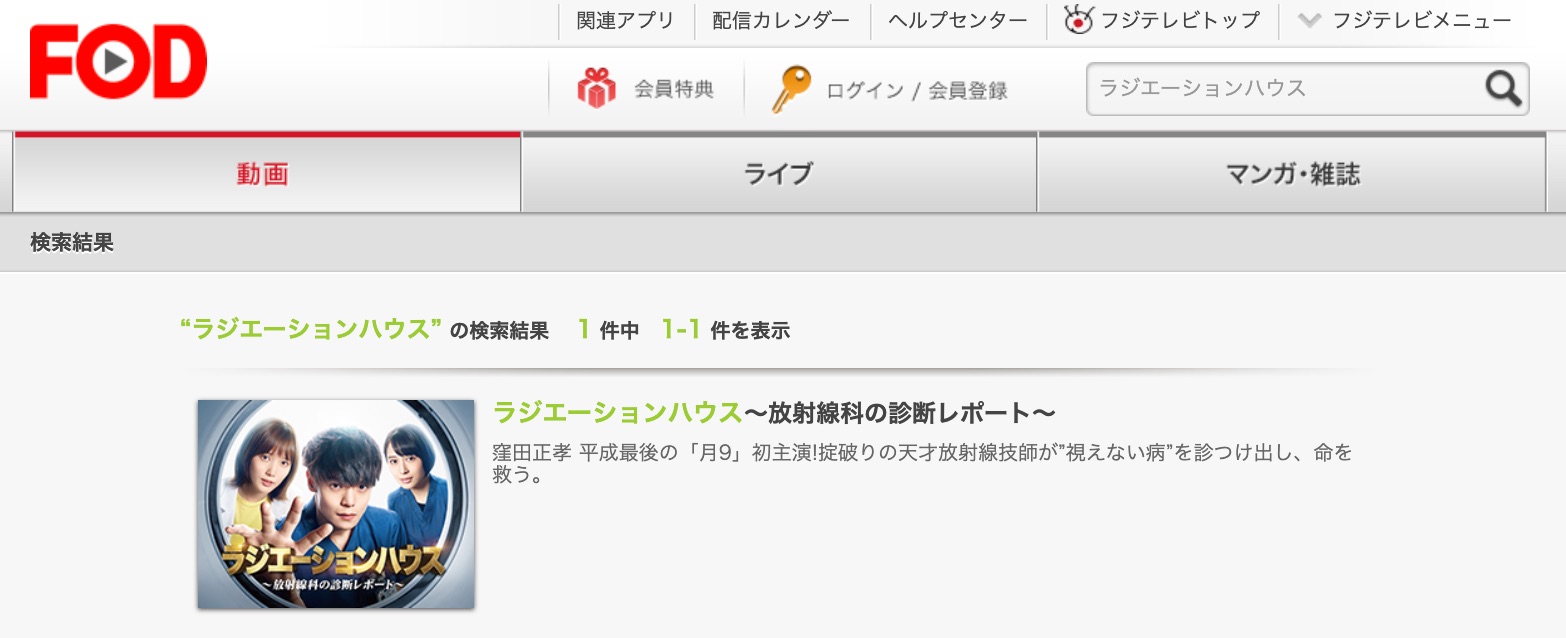The width and height of the screenshot is (1566, 638).
Task: Switch to the ライブ tab
Action: pos(779,173)
